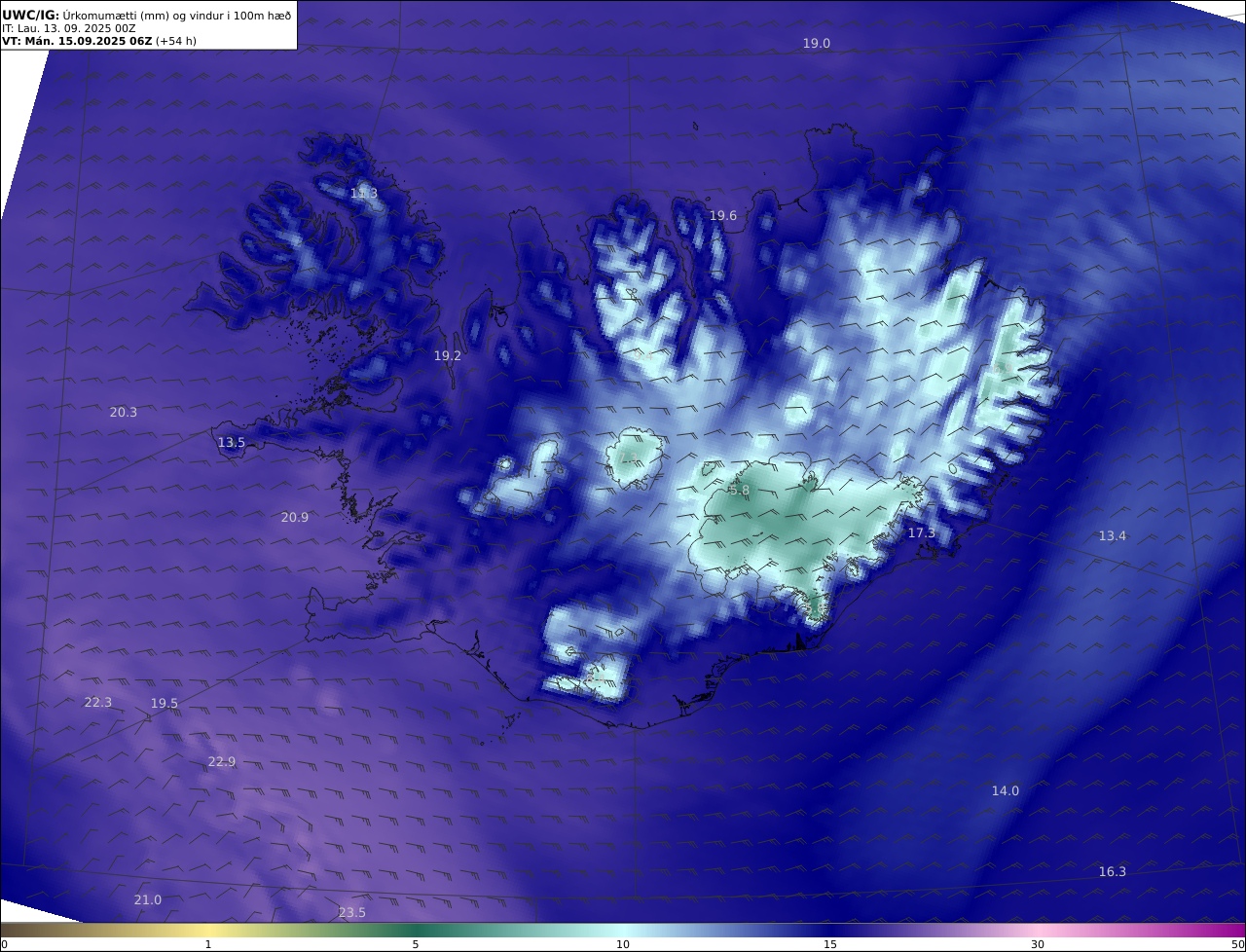Click the 15 tick on the color scale

pos(830,944)
